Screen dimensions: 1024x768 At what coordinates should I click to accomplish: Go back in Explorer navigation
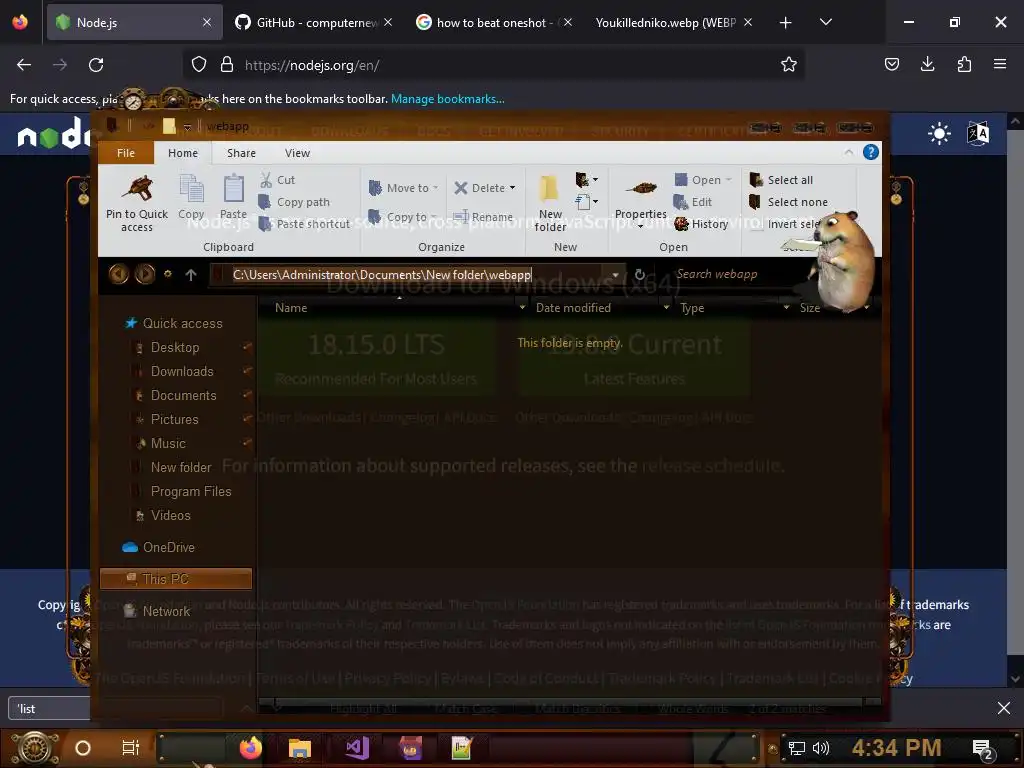119,274
